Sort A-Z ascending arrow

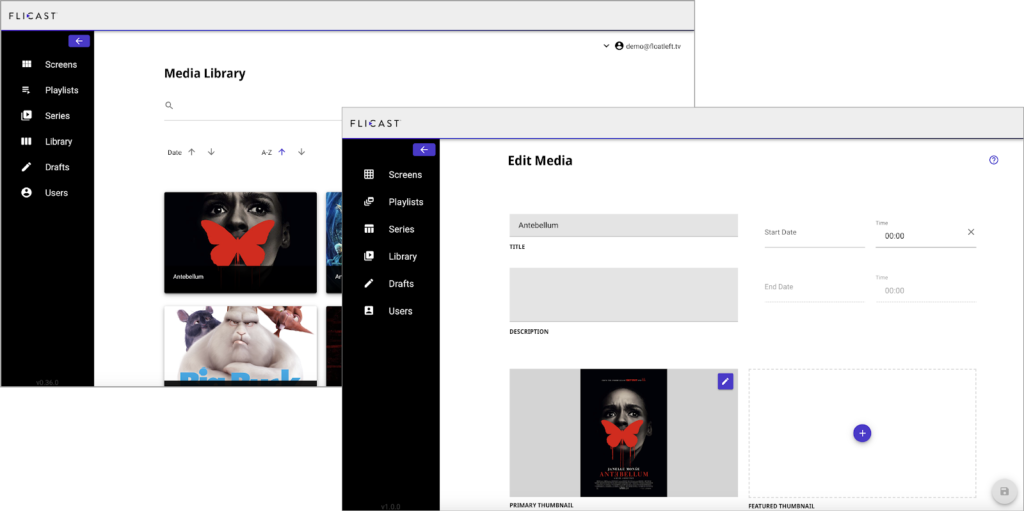[281, 152]
